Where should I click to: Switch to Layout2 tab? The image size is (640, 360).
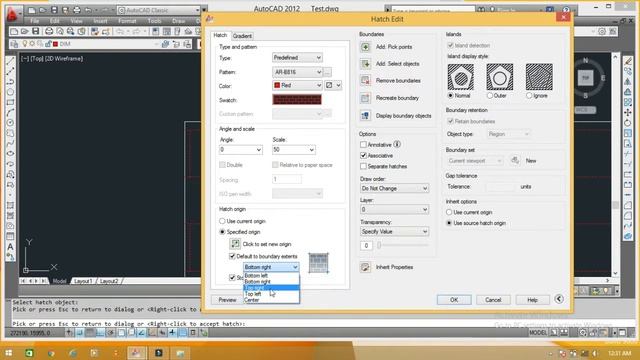(109, 281)
